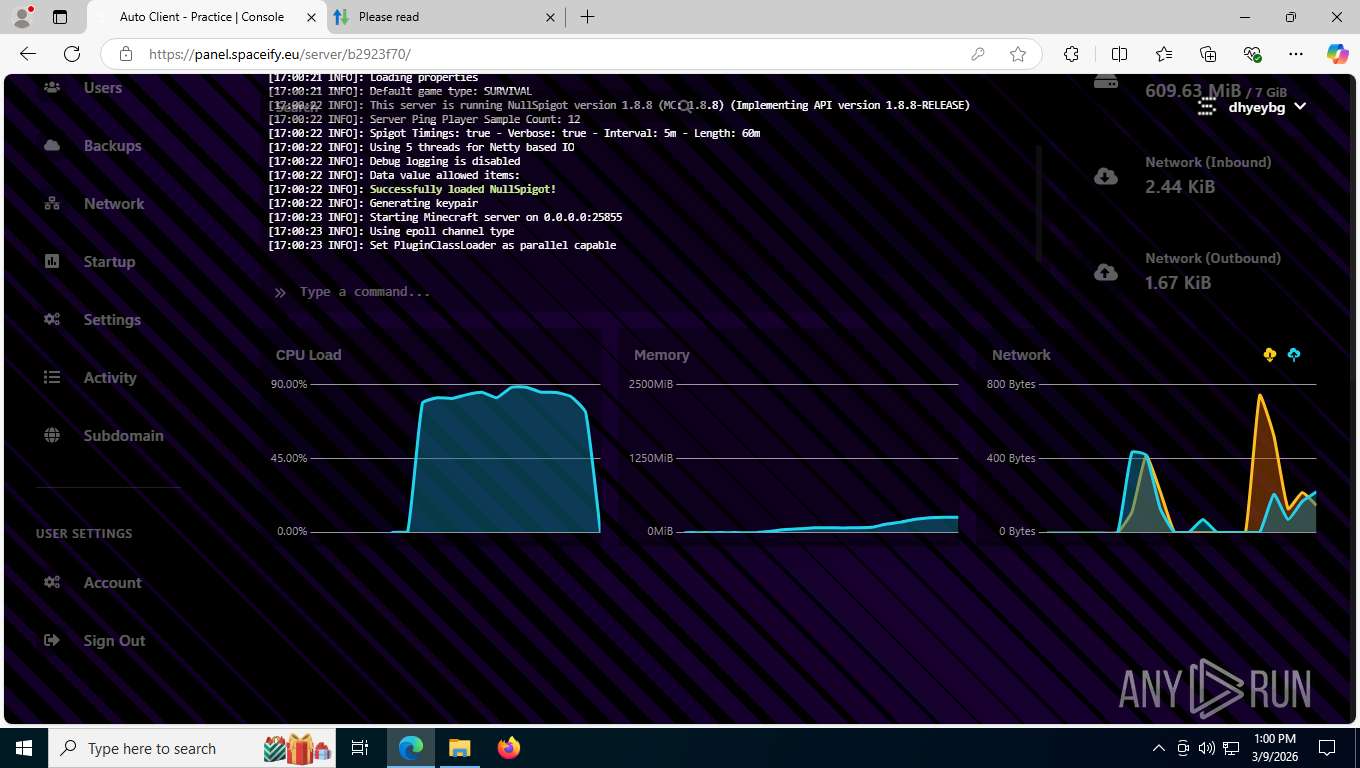Open Network page in sidebar menu
The height and width of the screenshot is (768, 1360).
tap(114, 204)
